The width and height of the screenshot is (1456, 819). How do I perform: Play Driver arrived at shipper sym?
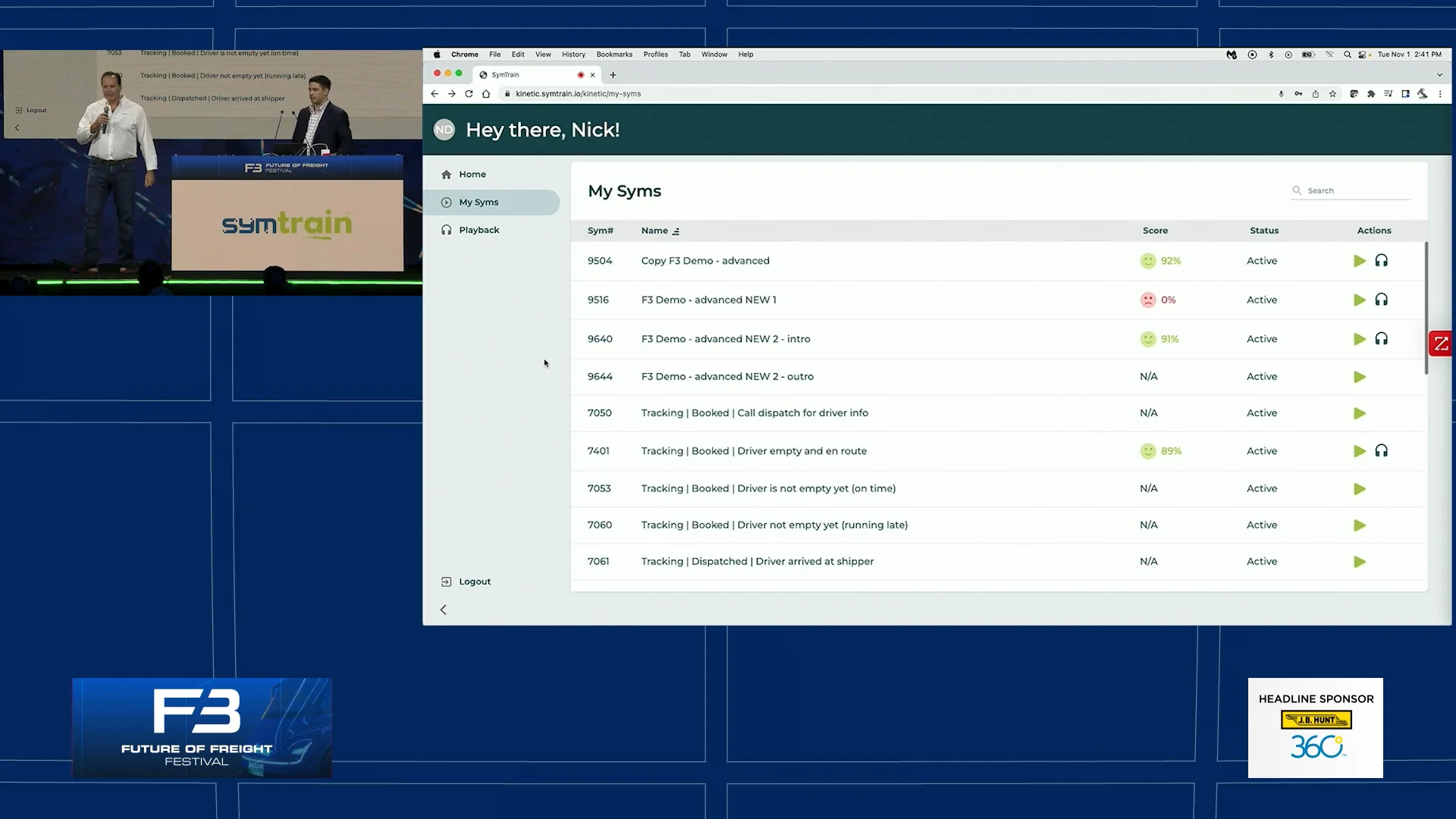coord(1360,562)
